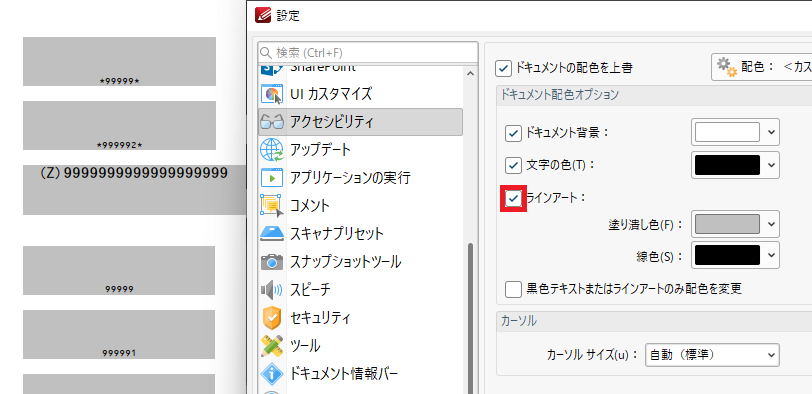Open アップデート settings

point(360,150)
